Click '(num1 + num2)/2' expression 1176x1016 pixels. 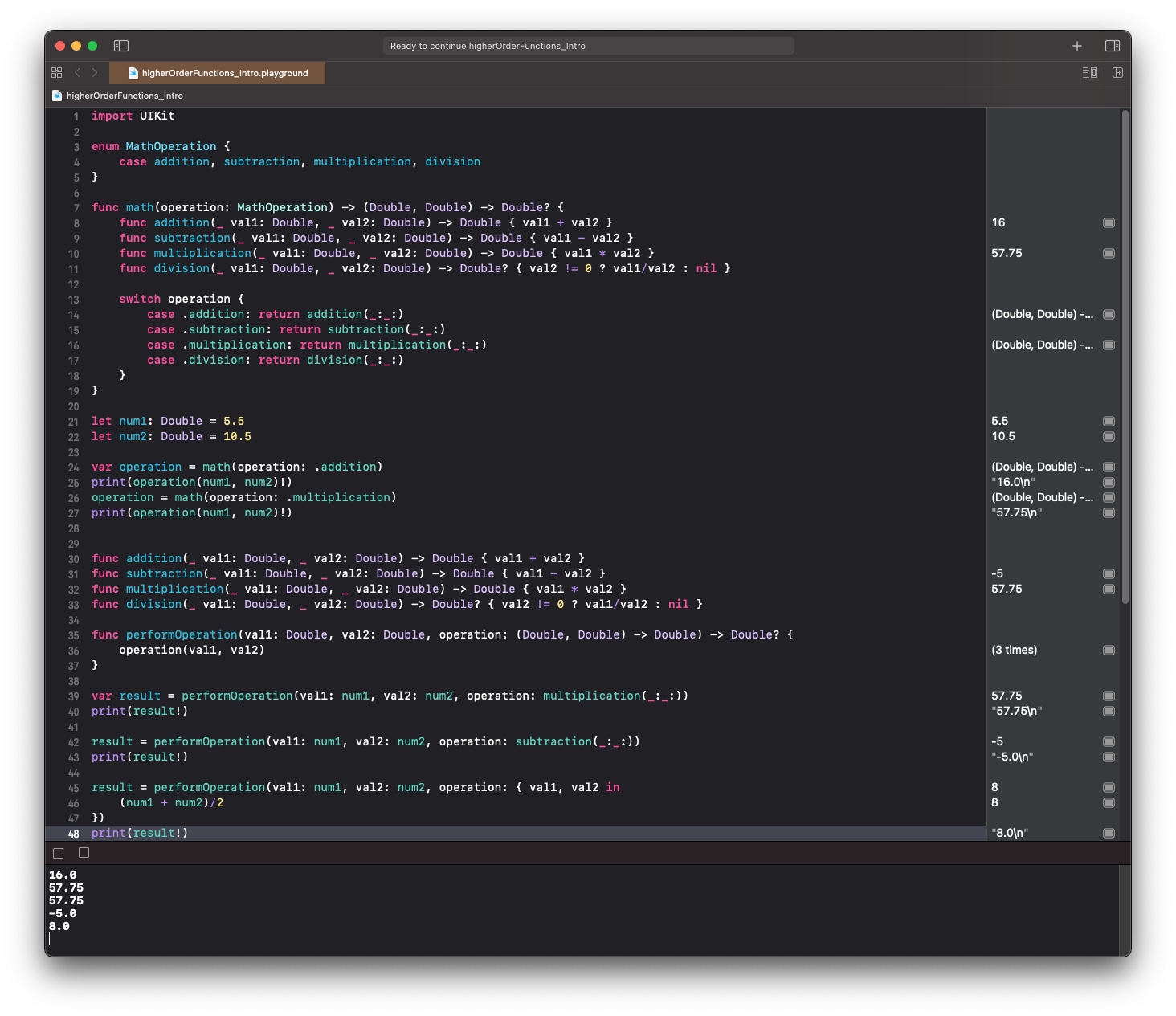coord(171,802)
